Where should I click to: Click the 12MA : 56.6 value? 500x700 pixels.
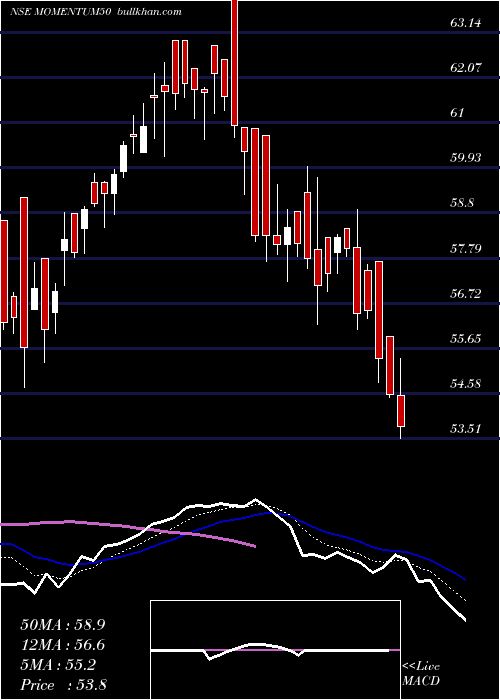pos(62,645)
